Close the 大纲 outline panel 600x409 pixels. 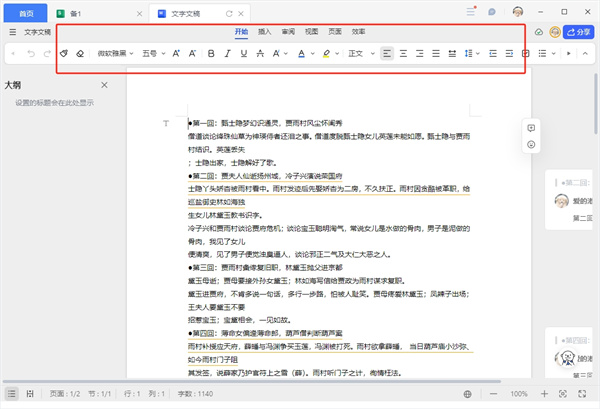pyautogui.click(x=104, y=85)
